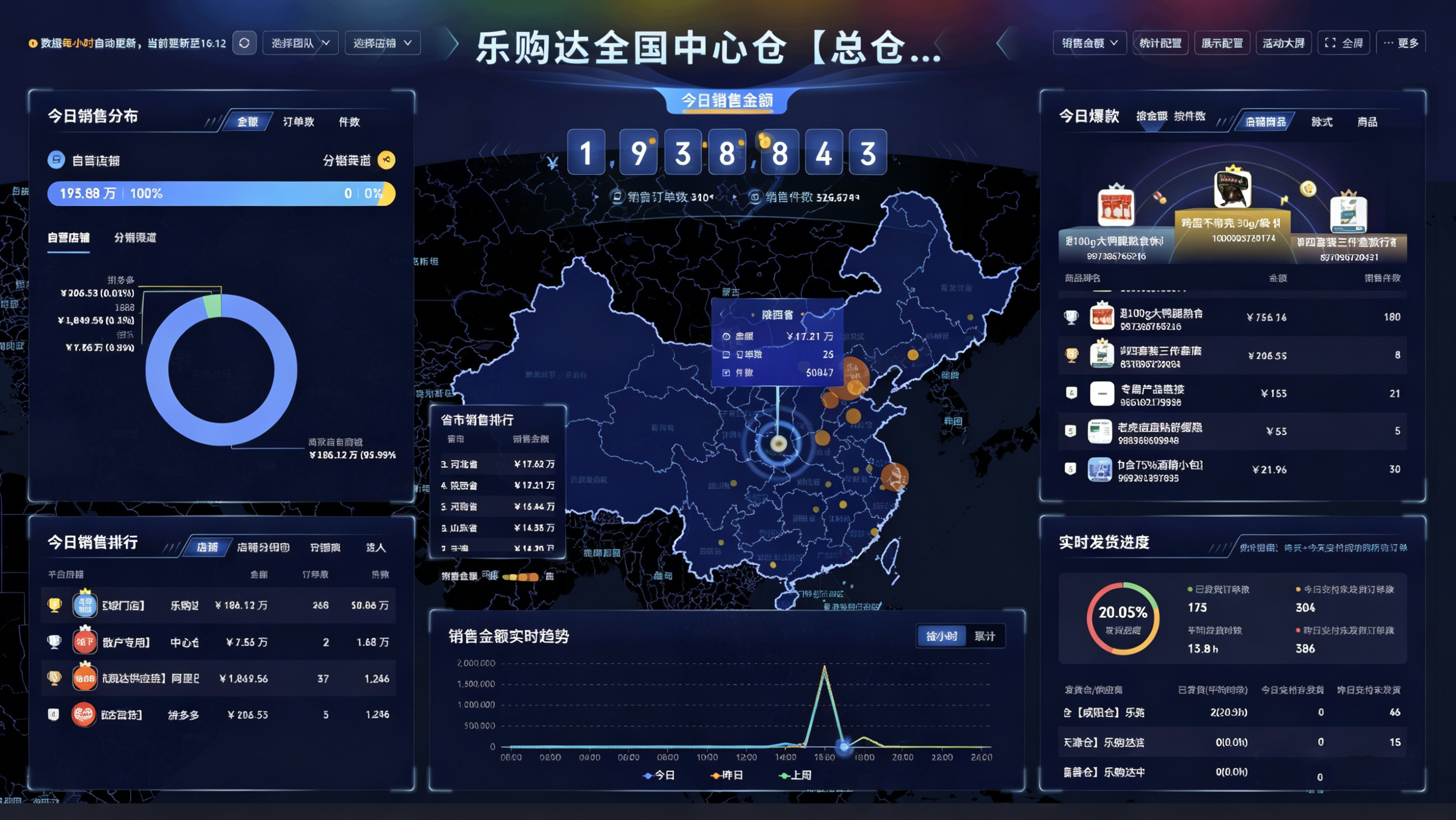Open the 统计配置 settings
Viewport: 1456px width, 820px height.
click(x=1160, y=42)
